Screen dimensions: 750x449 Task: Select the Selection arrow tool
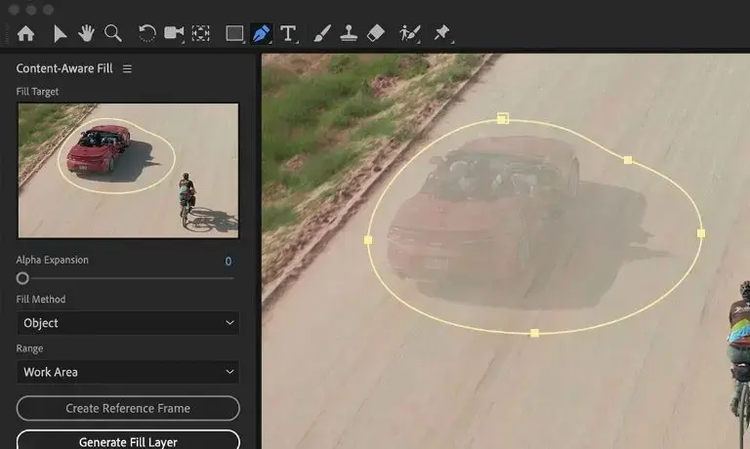point(60,33)
